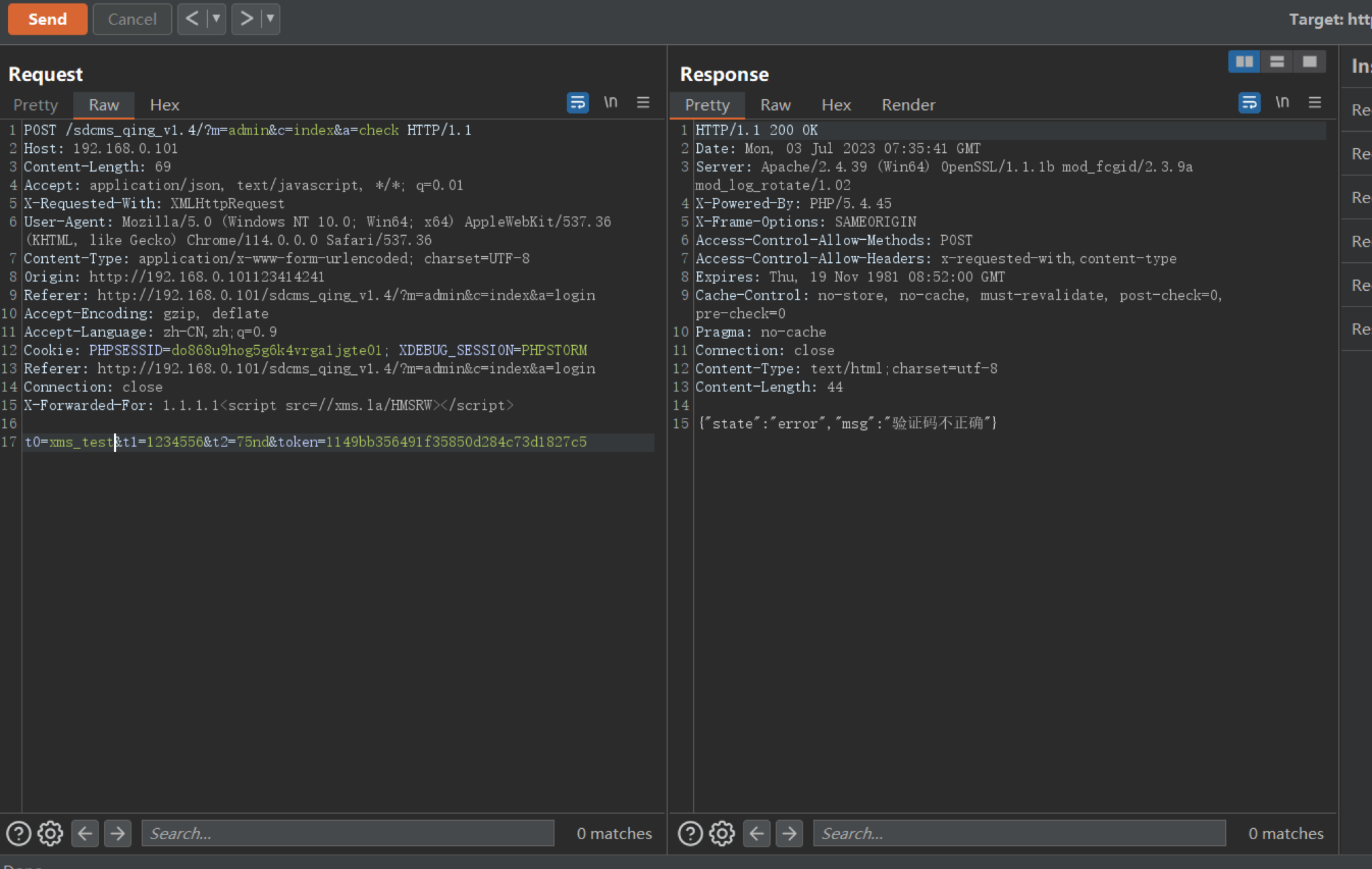This screenshot has width=1372, height=869.
Task: Toggle word wrap in Request panel
Action: pyautogui.click(x=578, y=103)
